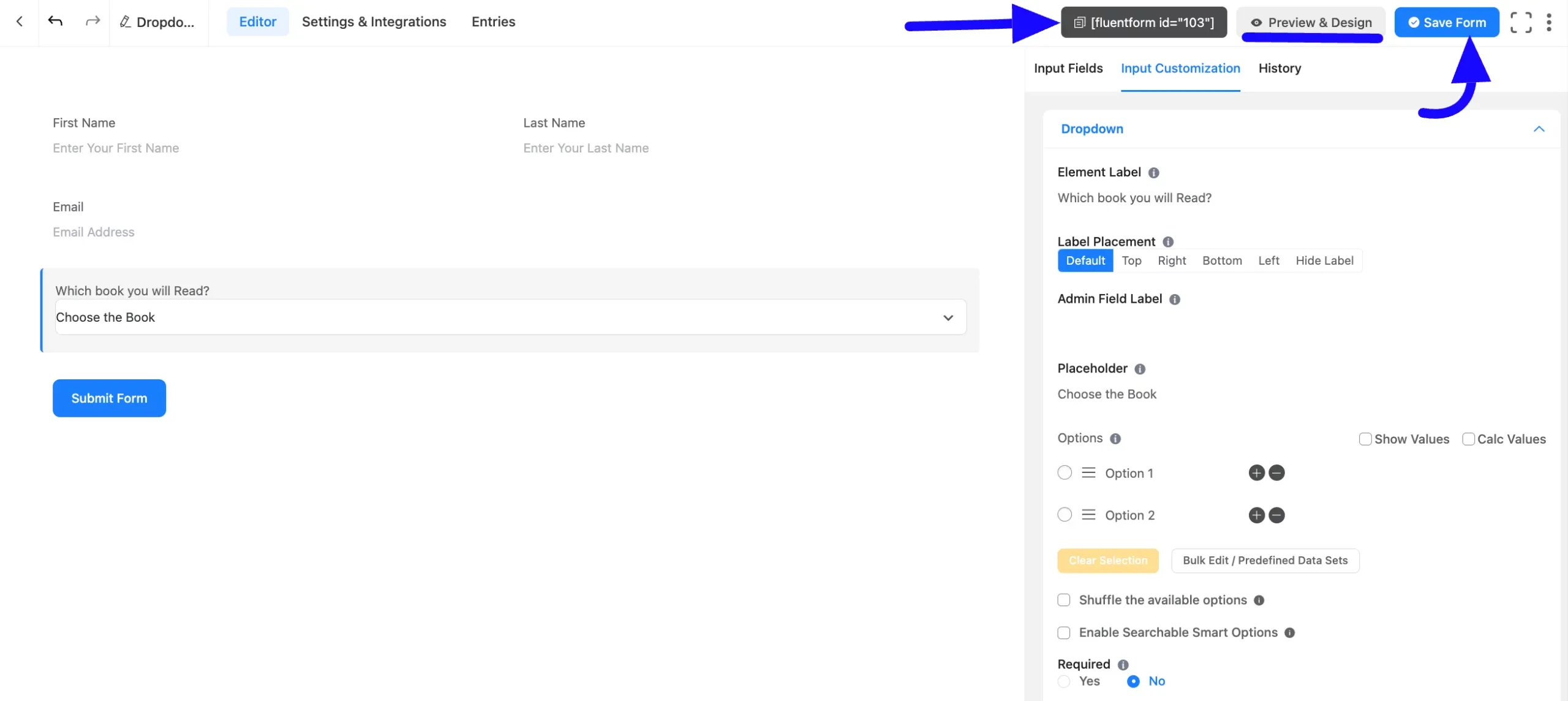The image size is (1568, 701).
Task: Remove Option 2 with minus icon
Action: tap(1276, 515)
